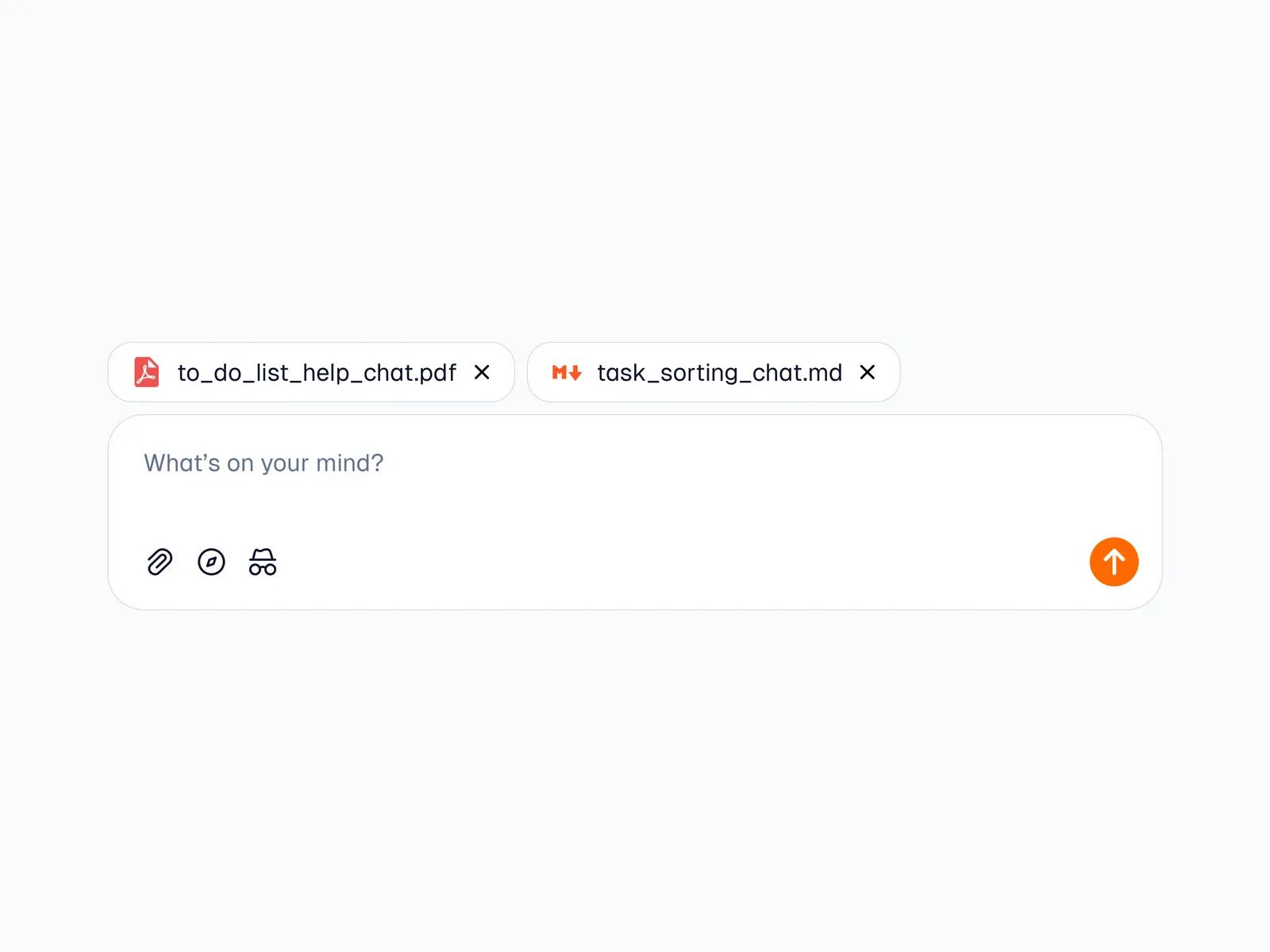Enable incognito mode with hat-and-glasses icon
1270x952 pixels.
(263, 562)
